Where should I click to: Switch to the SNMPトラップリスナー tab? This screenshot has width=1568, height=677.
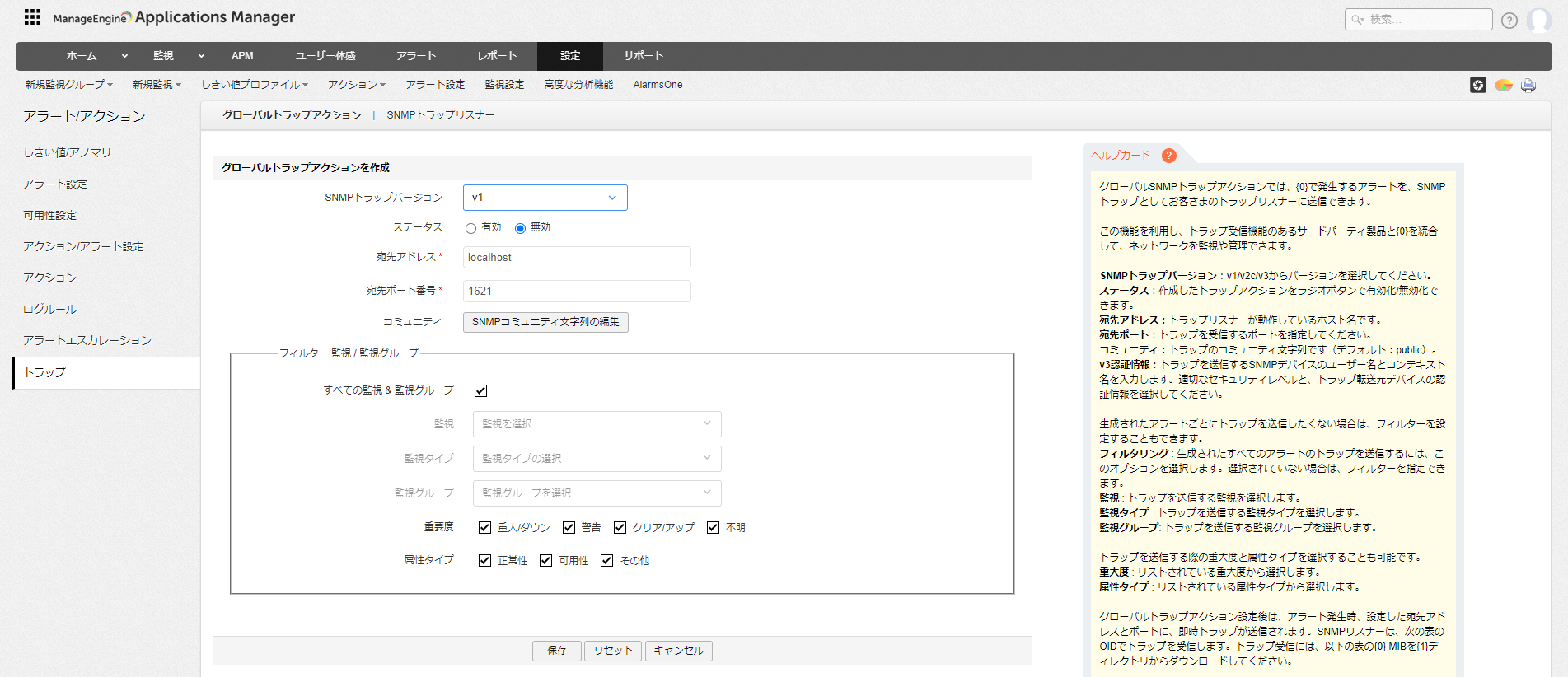(x=440, y=115)
